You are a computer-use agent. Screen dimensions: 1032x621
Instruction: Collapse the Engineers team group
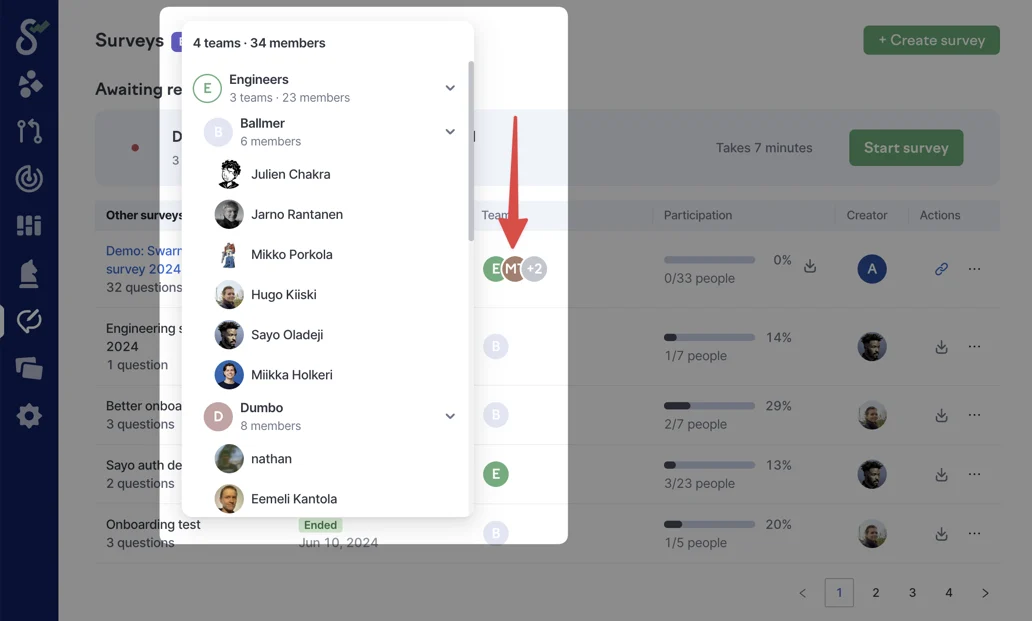450,87
